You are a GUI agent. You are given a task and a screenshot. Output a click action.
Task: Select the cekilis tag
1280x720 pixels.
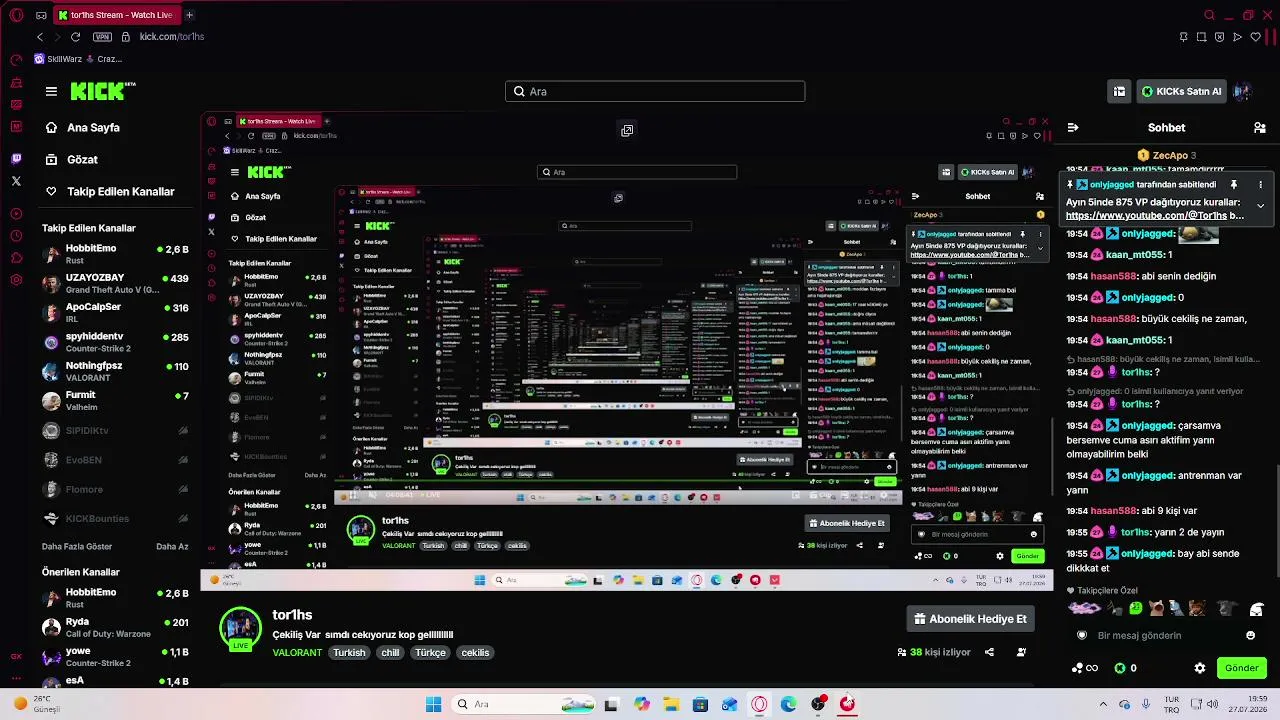[475, 653]
